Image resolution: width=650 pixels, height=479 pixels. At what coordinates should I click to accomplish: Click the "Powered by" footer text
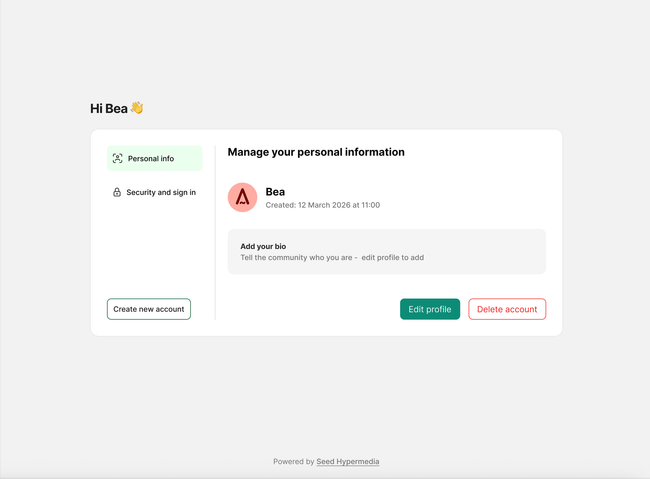(294, 462)
